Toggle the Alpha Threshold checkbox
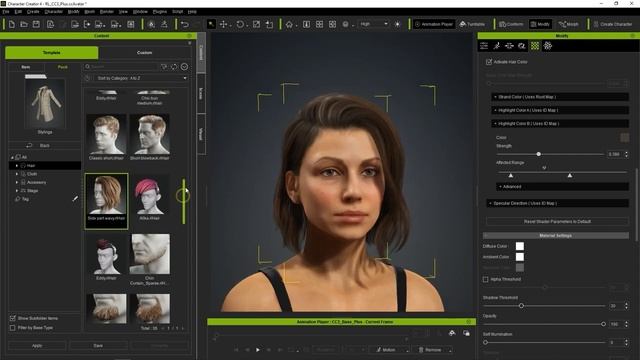Image resolution: width=640 pixels, height=360 pixels. [486, 279]
